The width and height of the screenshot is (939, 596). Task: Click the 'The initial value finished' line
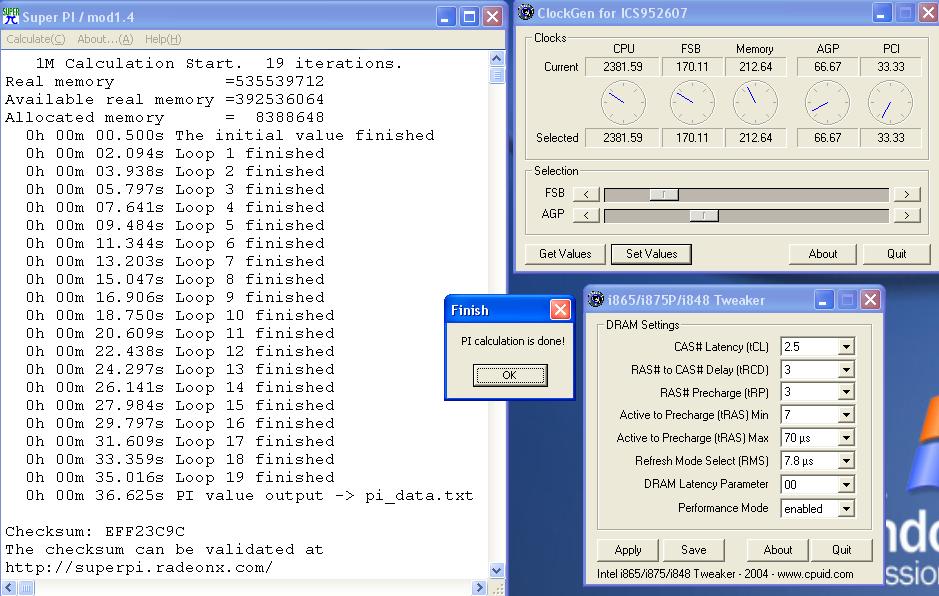pyautogui.click(x=230, y=135)
